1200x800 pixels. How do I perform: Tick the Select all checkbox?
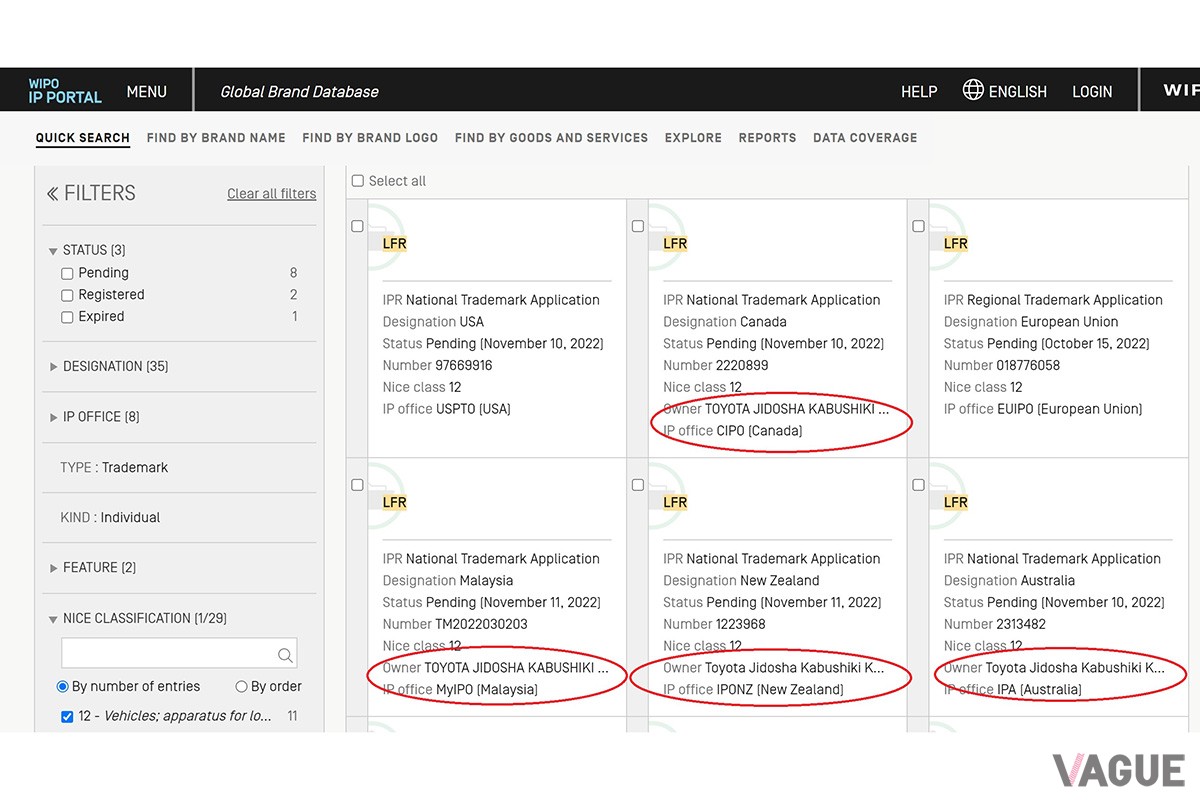pyautogui.click(x=358, y=181)
